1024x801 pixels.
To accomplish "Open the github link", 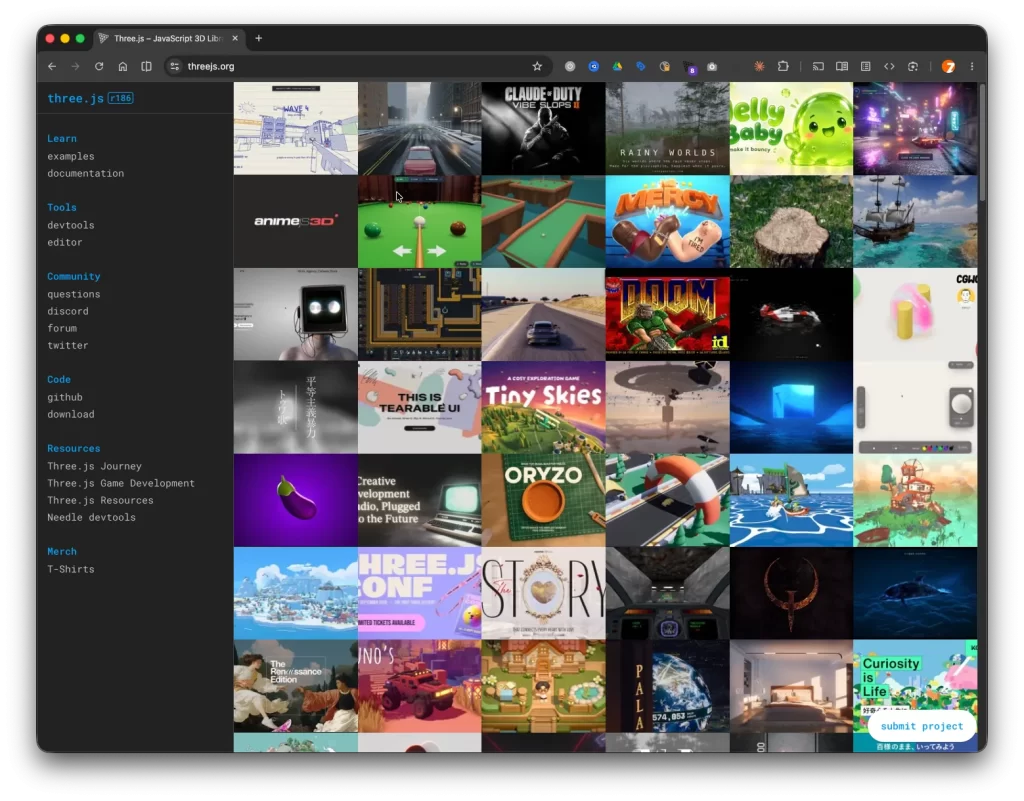I will pyautogui.click(x=65, y=397).
